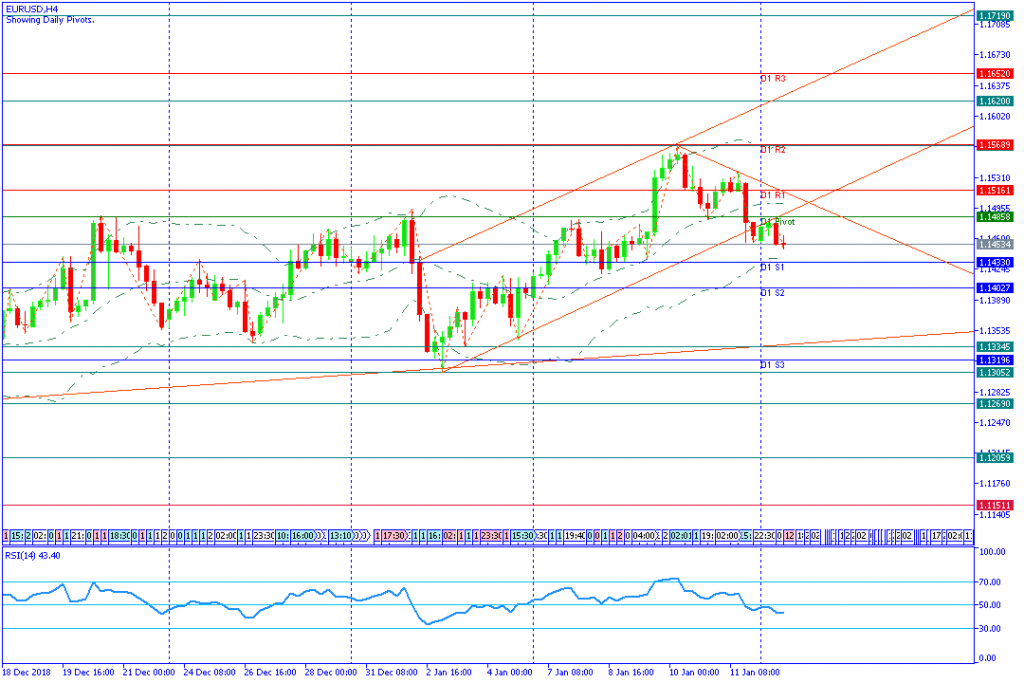Screen dimensions: 1024x683
Task: Click the 18:30 news event marker
Action: click(x=120, y=536)
